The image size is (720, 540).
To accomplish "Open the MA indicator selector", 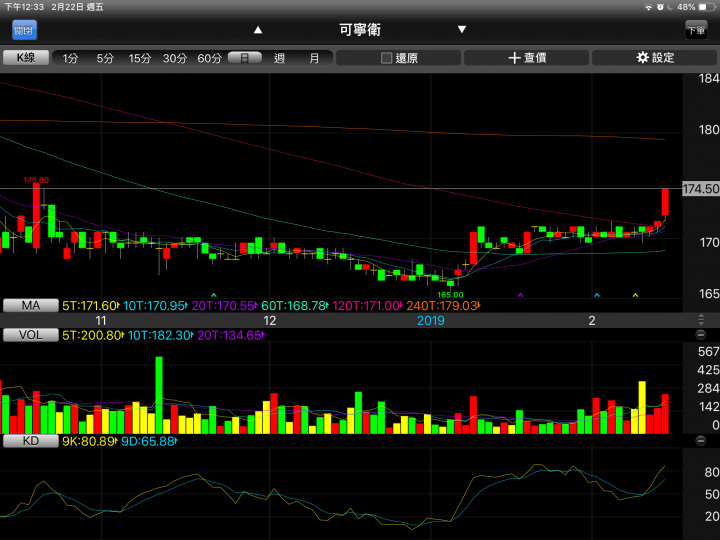I will [x=31, y=305].
